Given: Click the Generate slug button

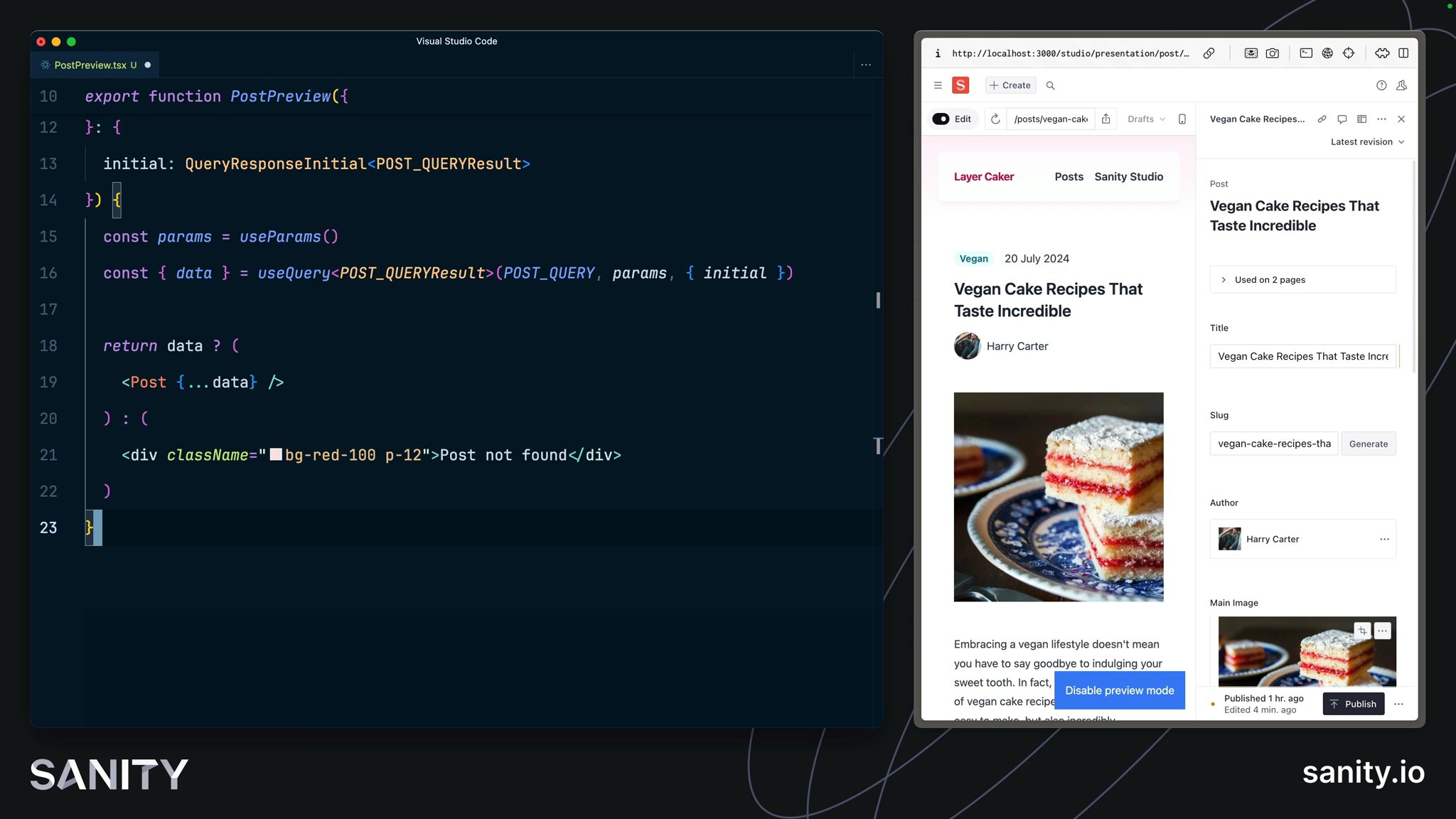Looking at the screenshot, I should pos(1368,444).
